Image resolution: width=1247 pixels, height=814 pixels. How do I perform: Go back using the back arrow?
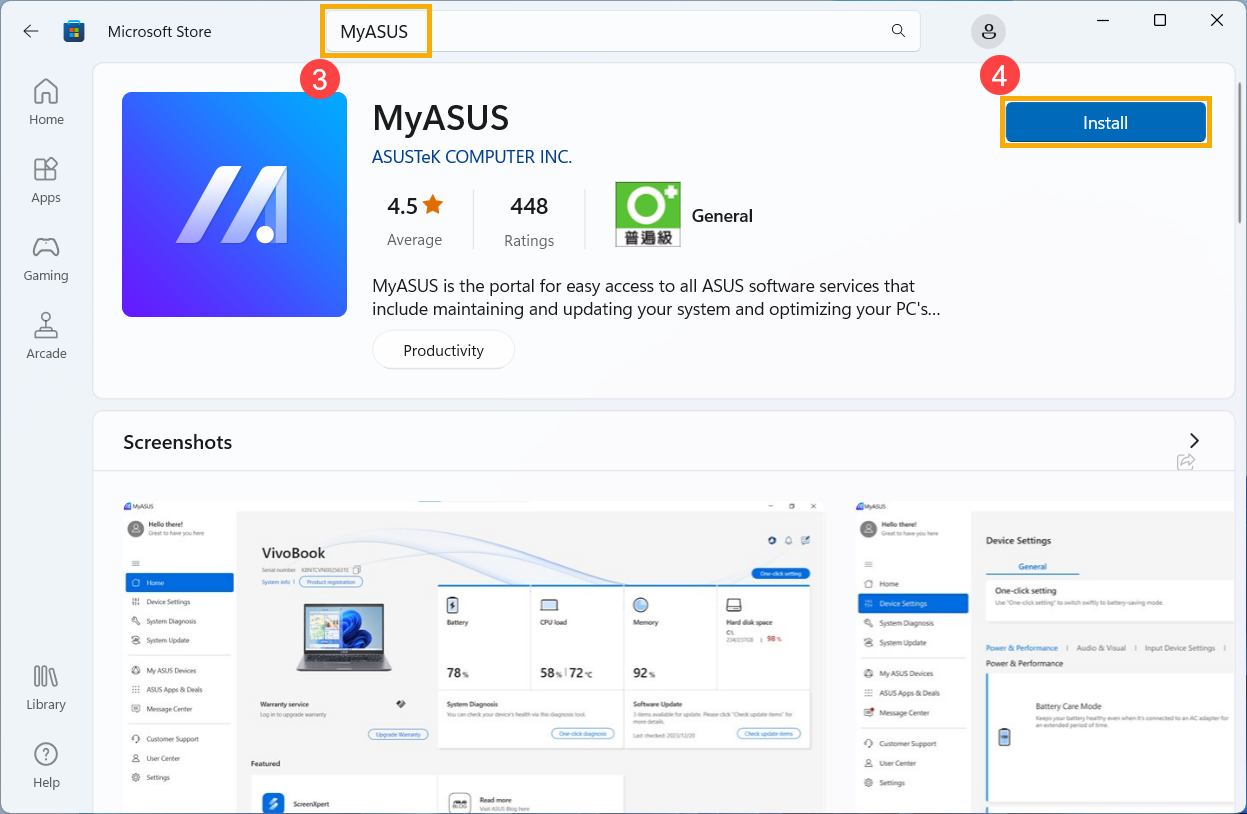point(31,31)
